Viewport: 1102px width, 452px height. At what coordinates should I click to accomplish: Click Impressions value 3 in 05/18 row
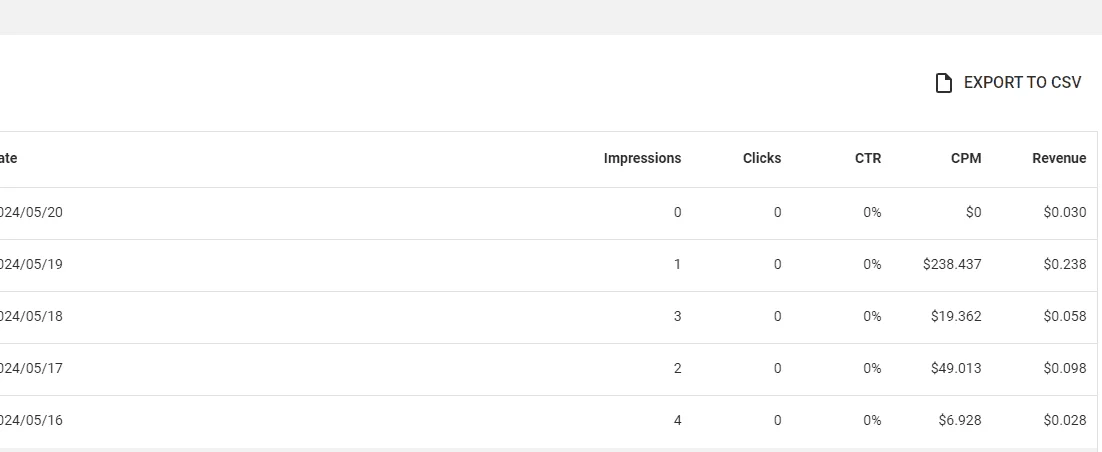678,316
